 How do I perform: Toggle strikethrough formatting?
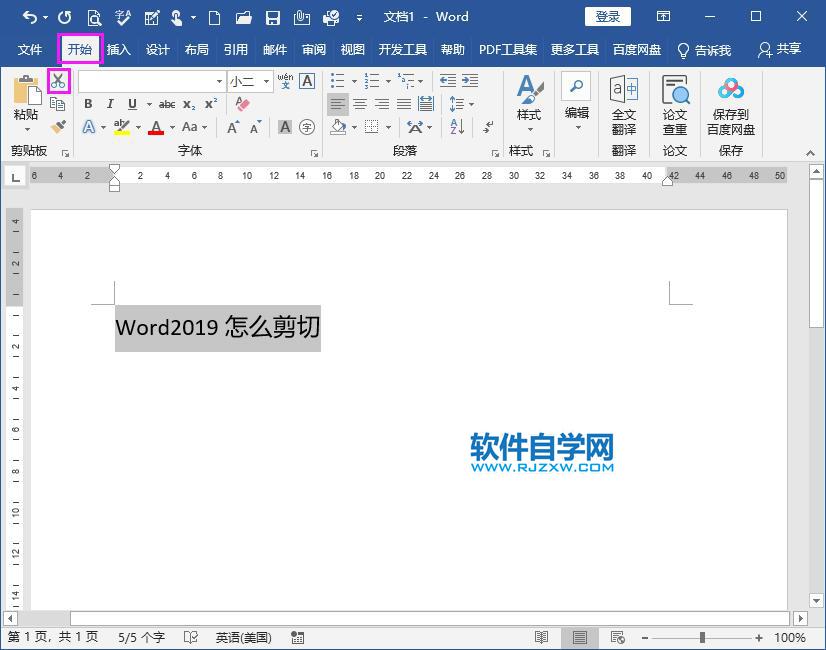click(x=166, y=104)
